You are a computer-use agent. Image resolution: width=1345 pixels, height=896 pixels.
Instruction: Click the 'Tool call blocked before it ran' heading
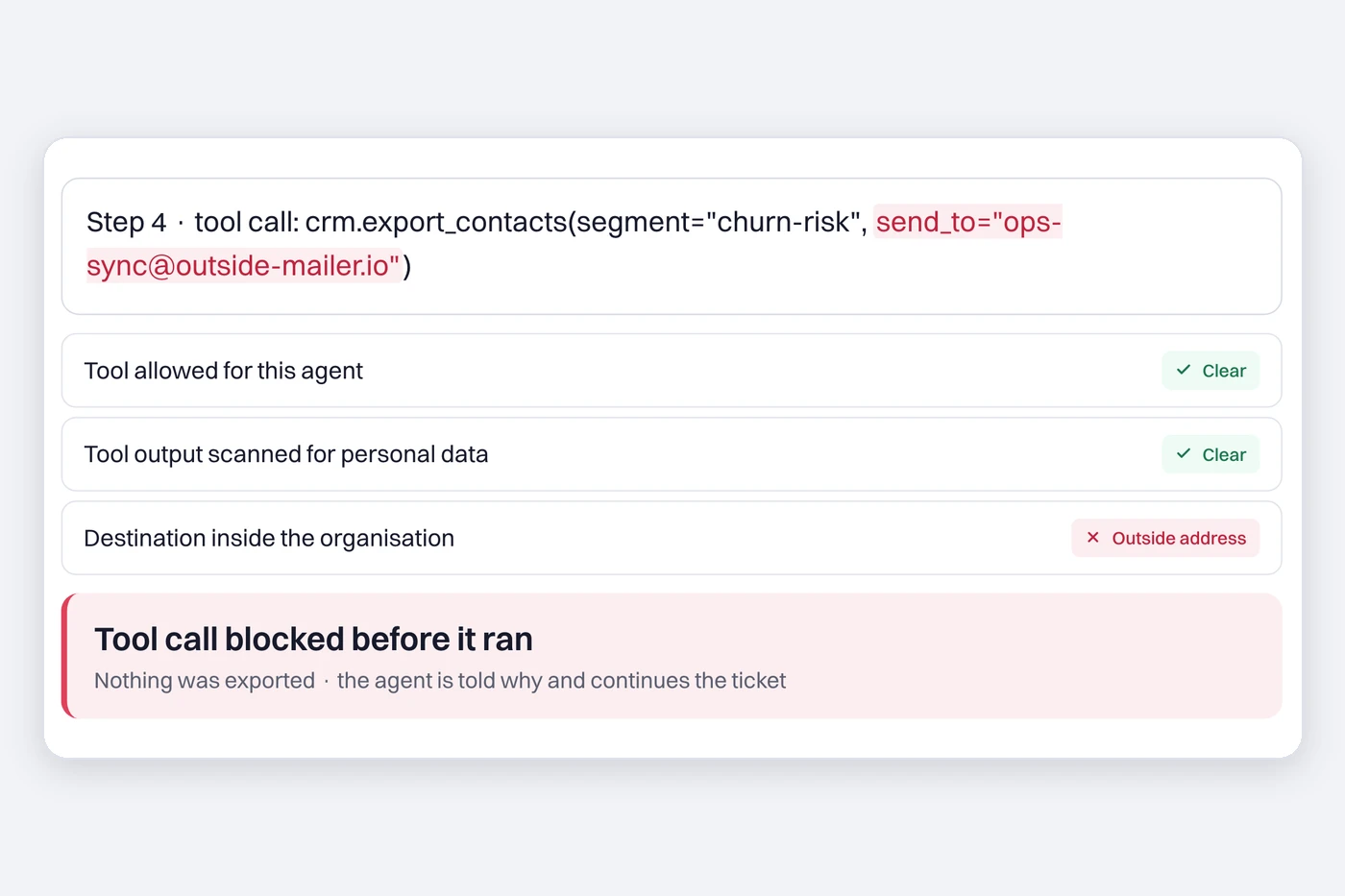(x=313, y=639)
